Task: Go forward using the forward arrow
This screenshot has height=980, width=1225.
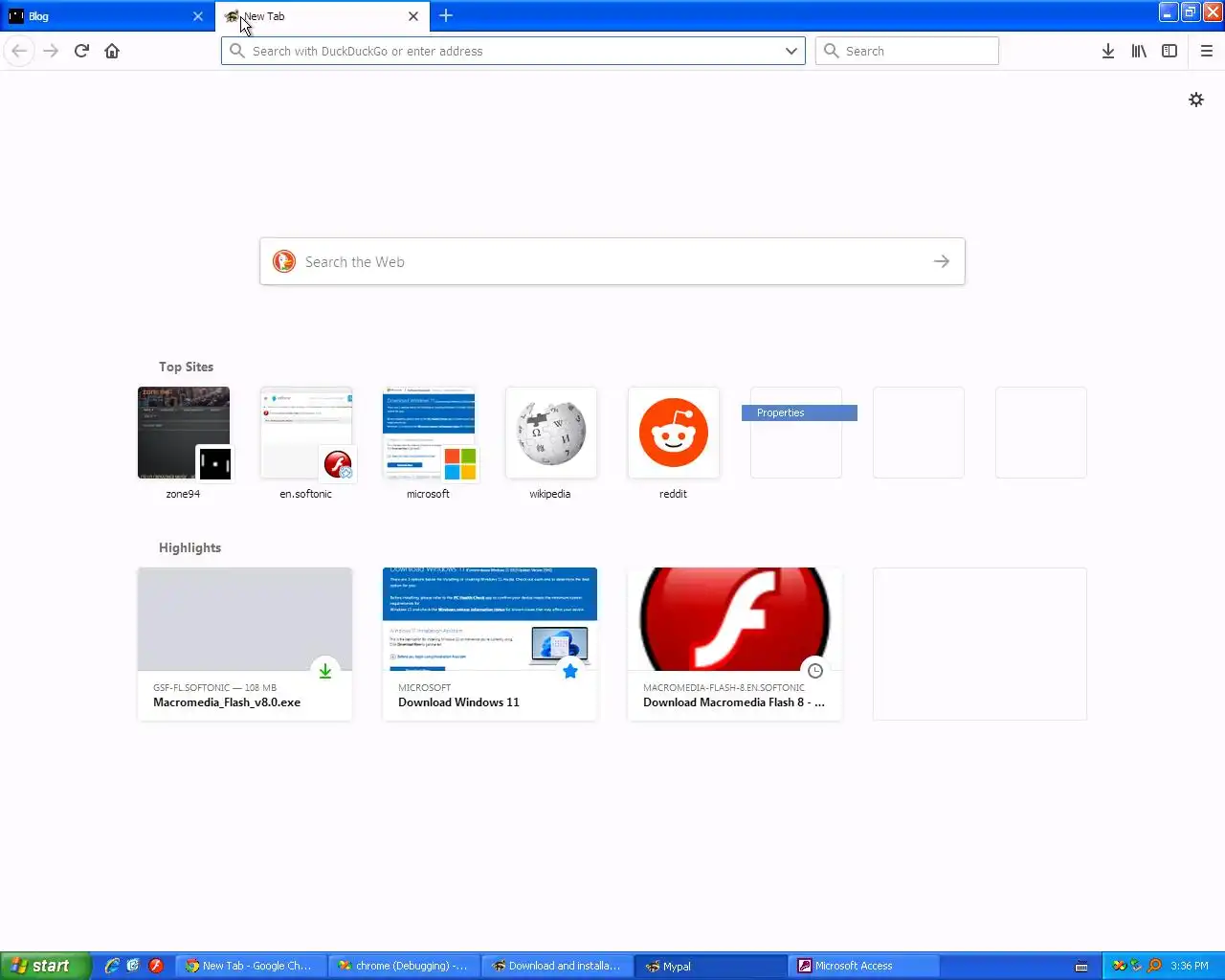Action: tap(51, 51)
